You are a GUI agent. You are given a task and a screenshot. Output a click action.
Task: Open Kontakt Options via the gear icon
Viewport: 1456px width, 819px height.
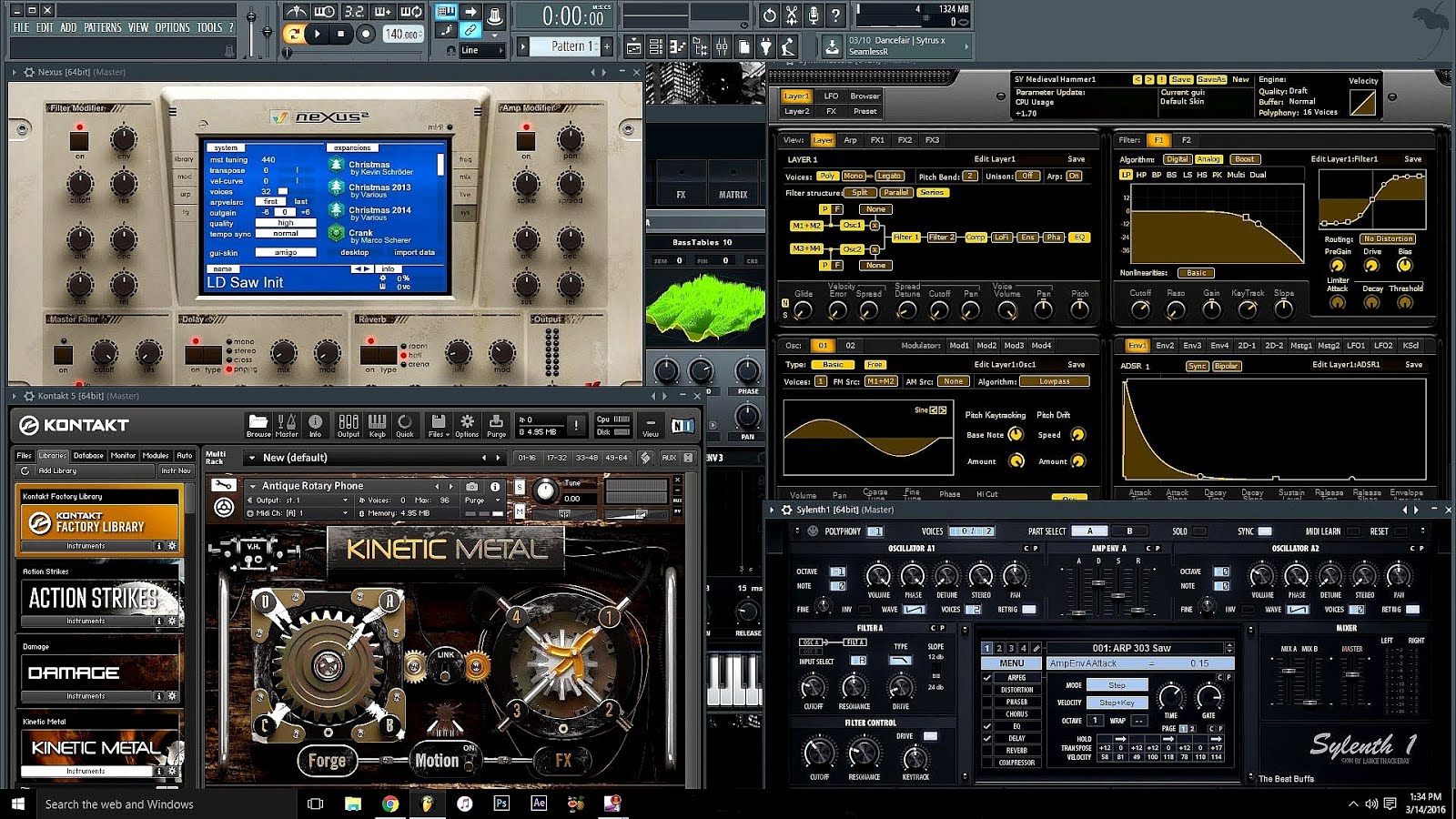pyautogui.click(x=467, y=423)
